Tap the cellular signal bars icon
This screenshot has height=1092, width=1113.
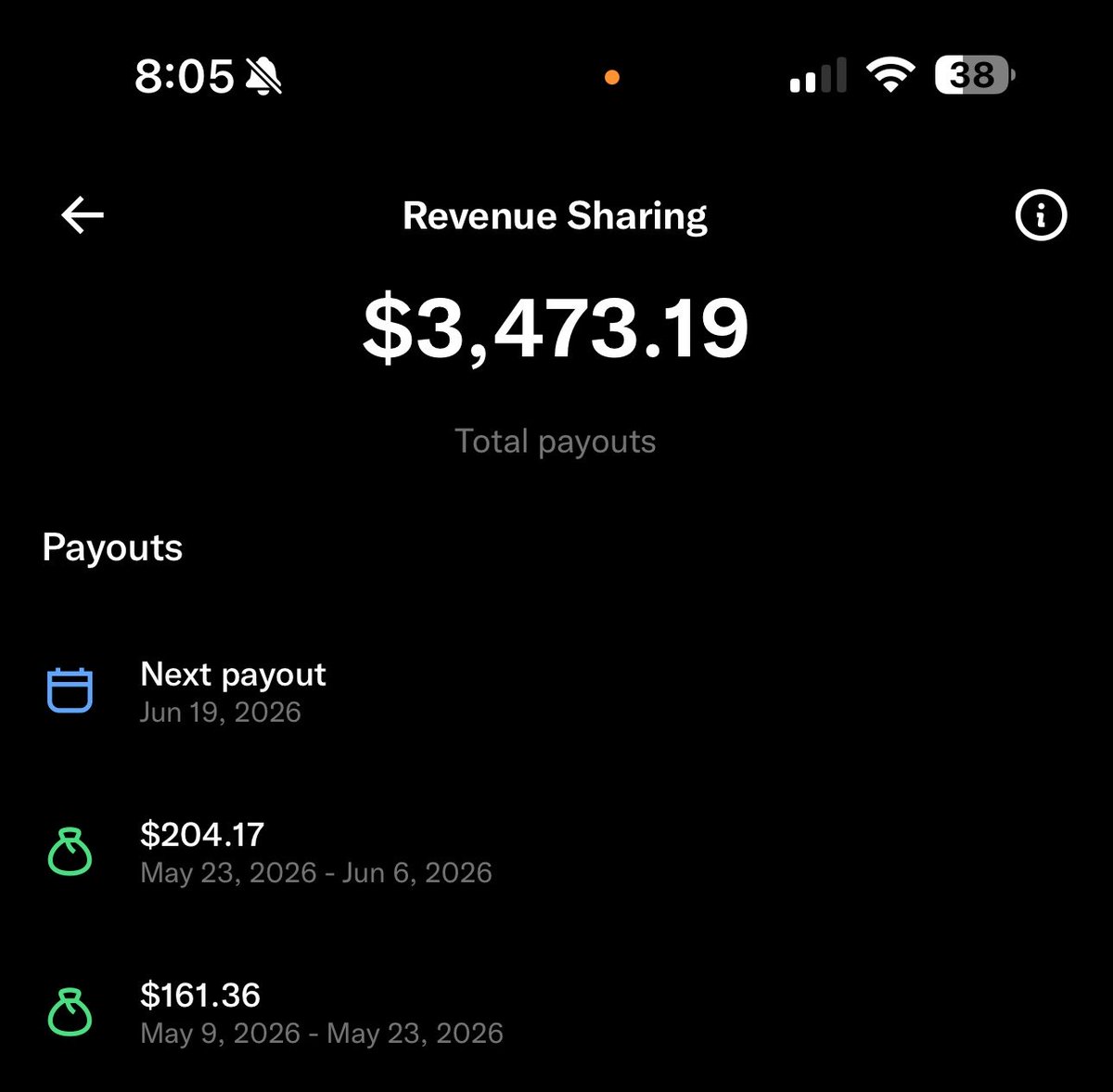pos(818,75)
